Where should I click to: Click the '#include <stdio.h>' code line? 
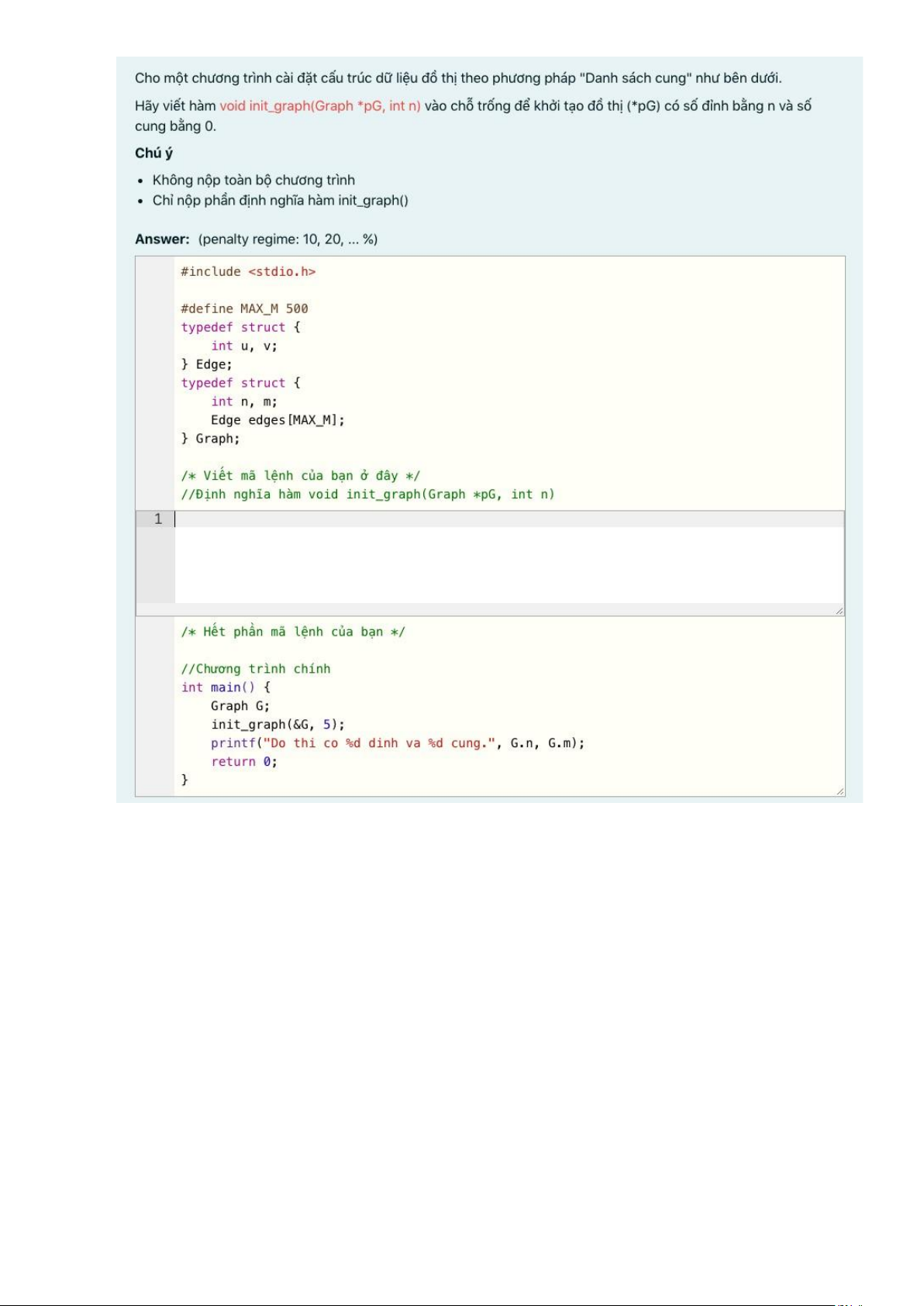(x=248, y=272)
